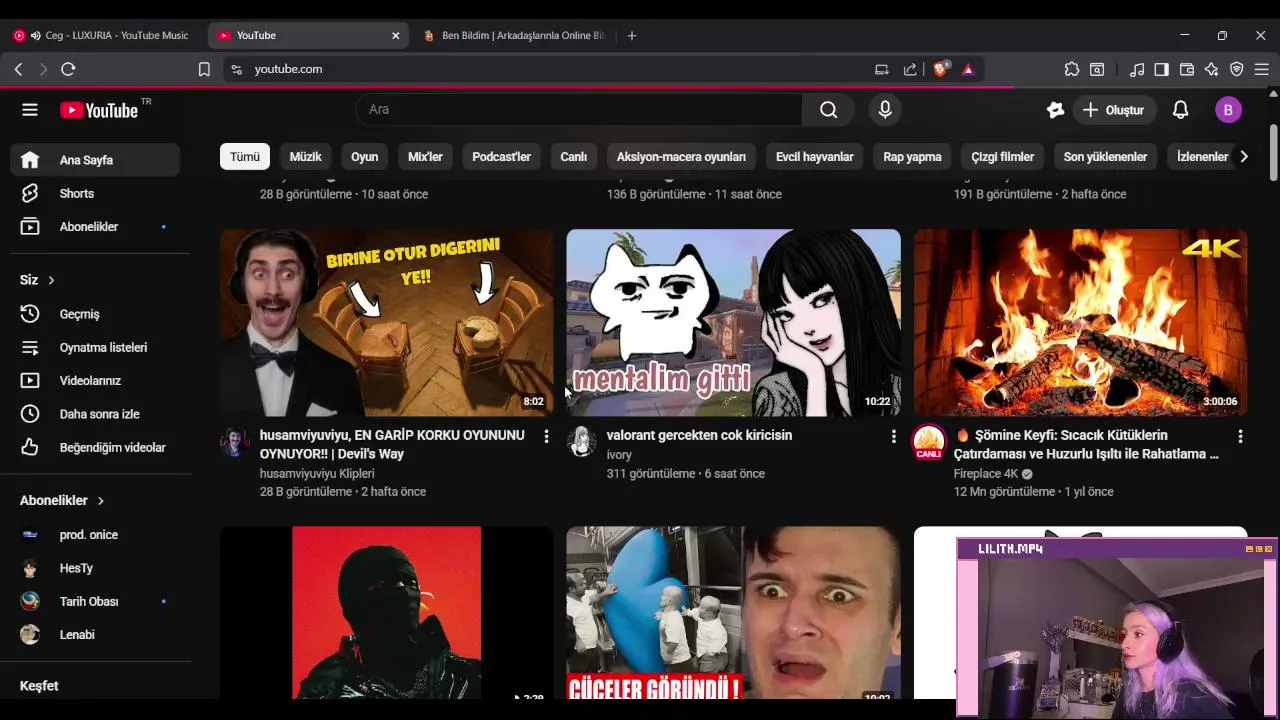Go to Ana Sayfa in sidebar
This screenshot has width=1280, height=720.
[96, 160]
